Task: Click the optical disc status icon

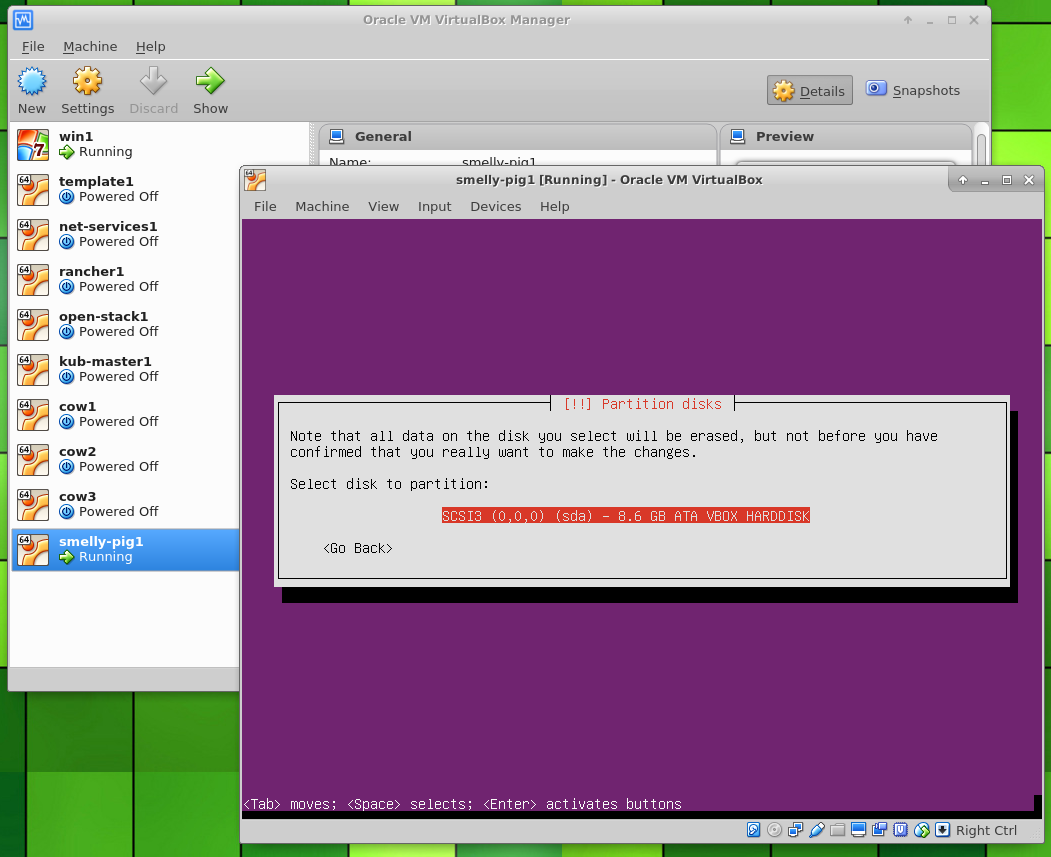Action: click(774, 830)
